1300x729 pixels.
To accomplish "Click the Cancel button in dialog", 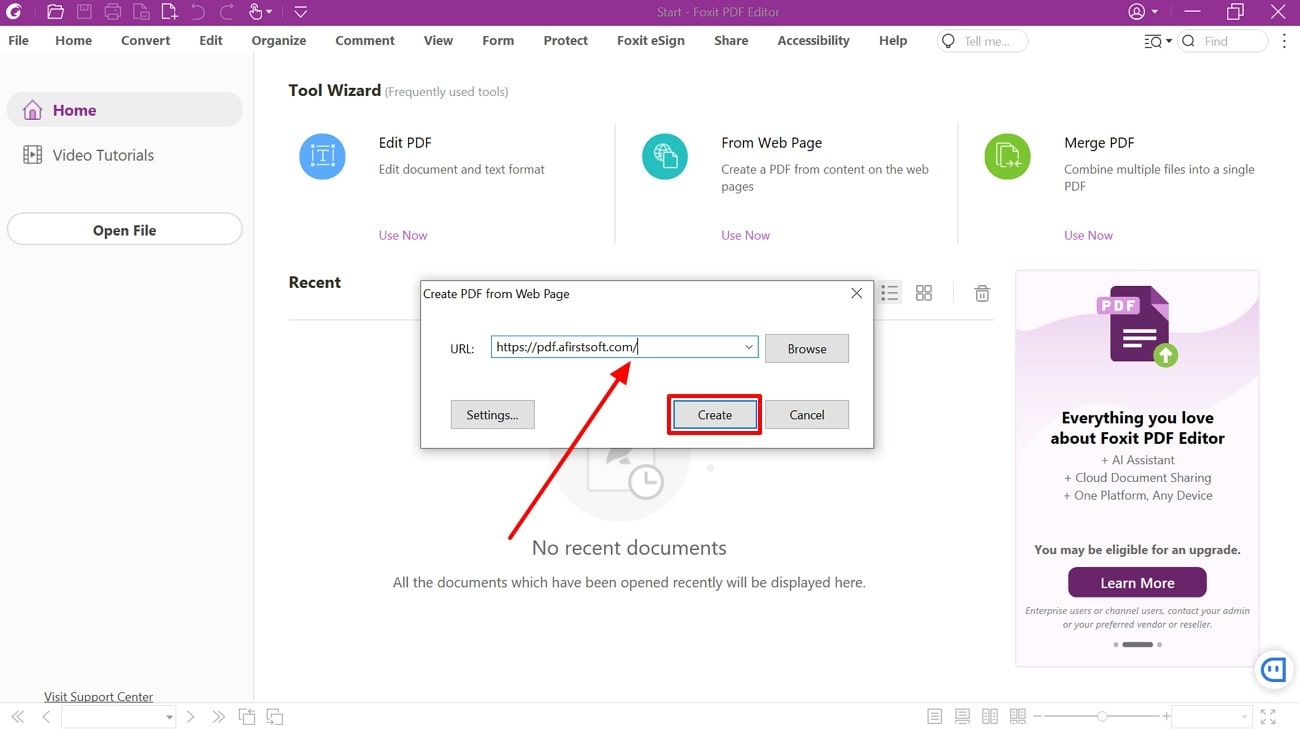I will point(807,415).
